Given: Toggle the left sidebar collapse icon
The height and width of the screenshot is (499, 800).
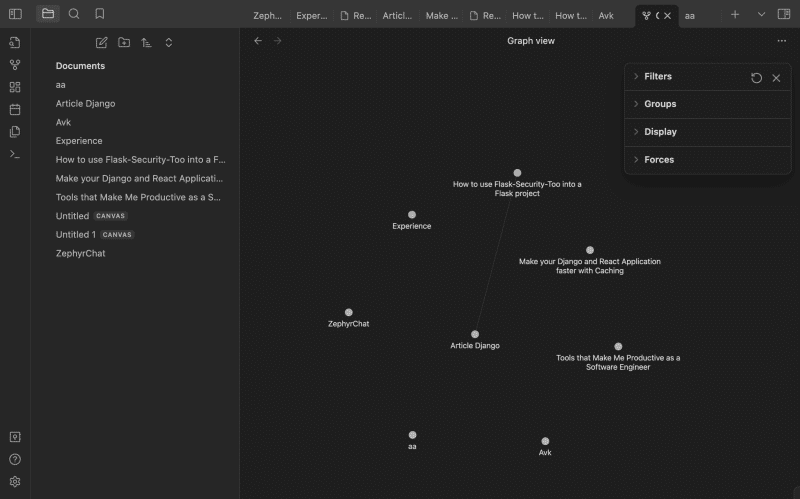Looking at the screenshot, I should (x=15, y=14).
